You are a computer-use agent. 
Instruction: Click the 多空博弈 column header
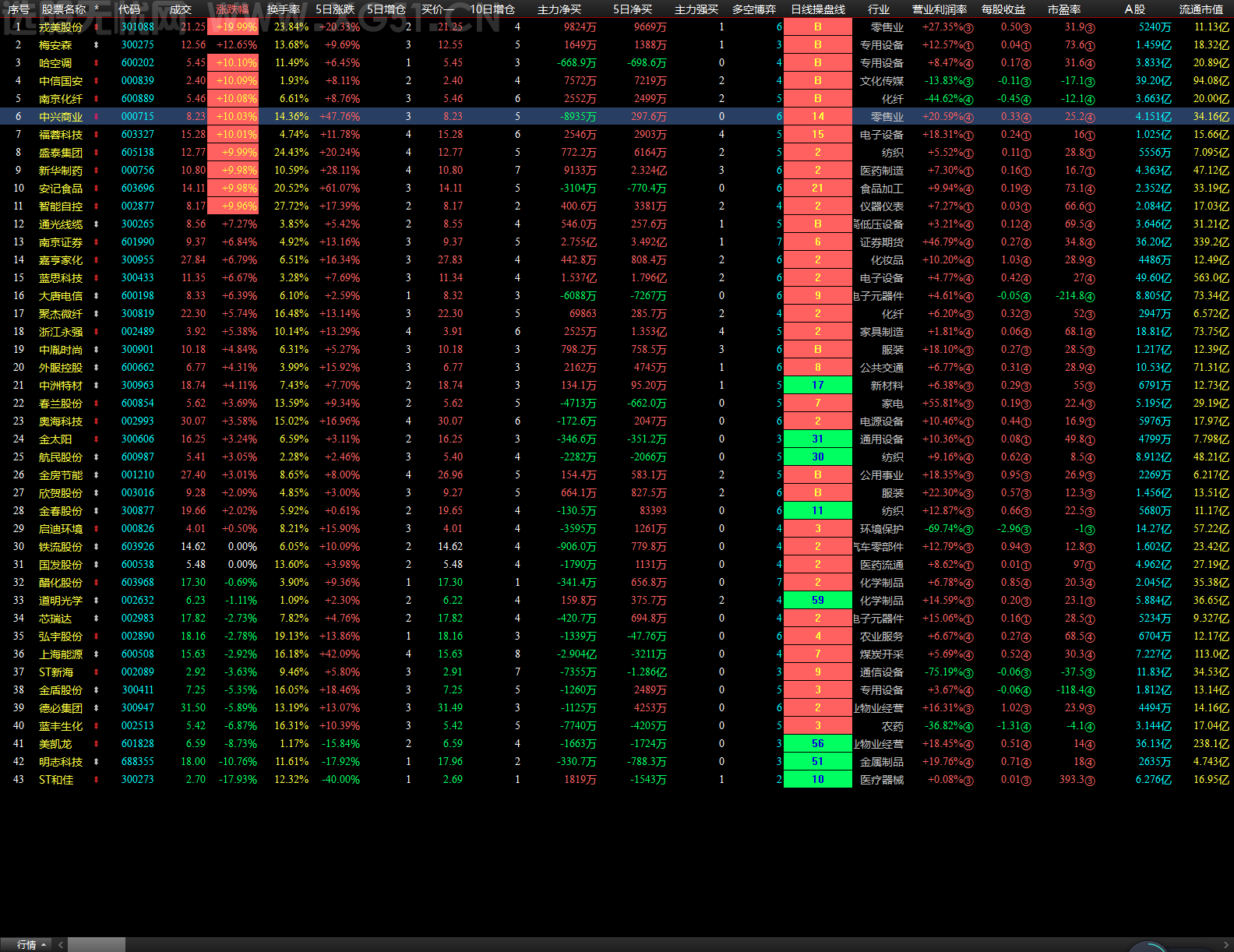click(x=754, y=9)
